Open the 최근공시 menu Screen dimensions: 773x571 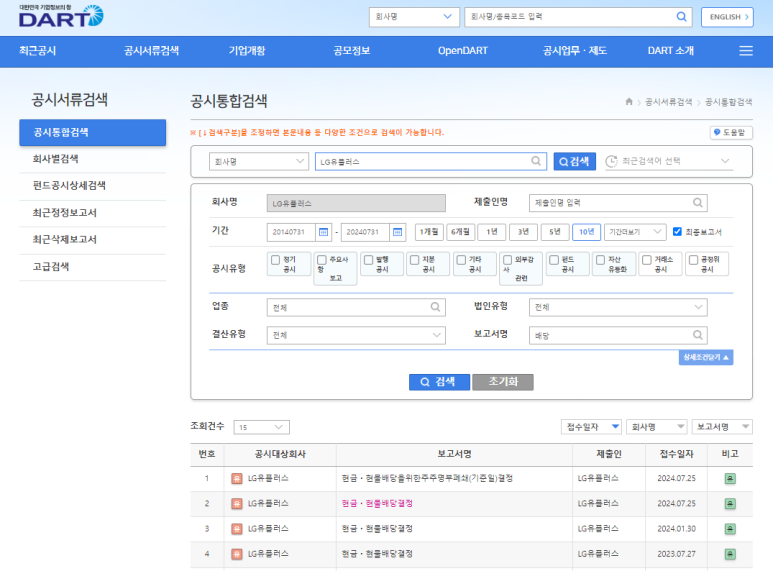[37, 51]
